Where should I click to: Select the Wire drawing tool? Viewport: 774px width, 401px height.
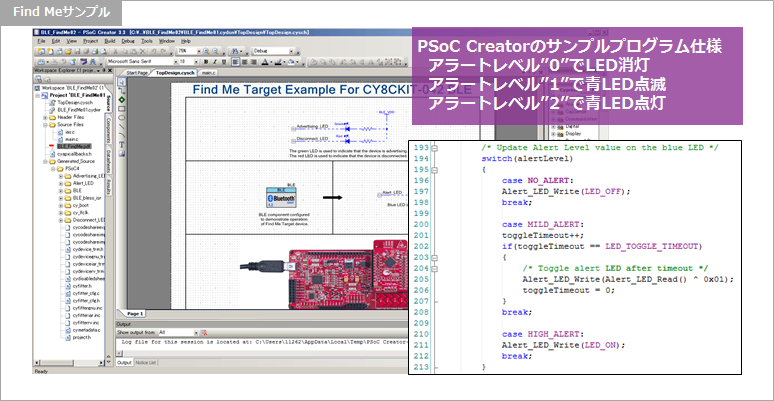[x=121, y=91]
